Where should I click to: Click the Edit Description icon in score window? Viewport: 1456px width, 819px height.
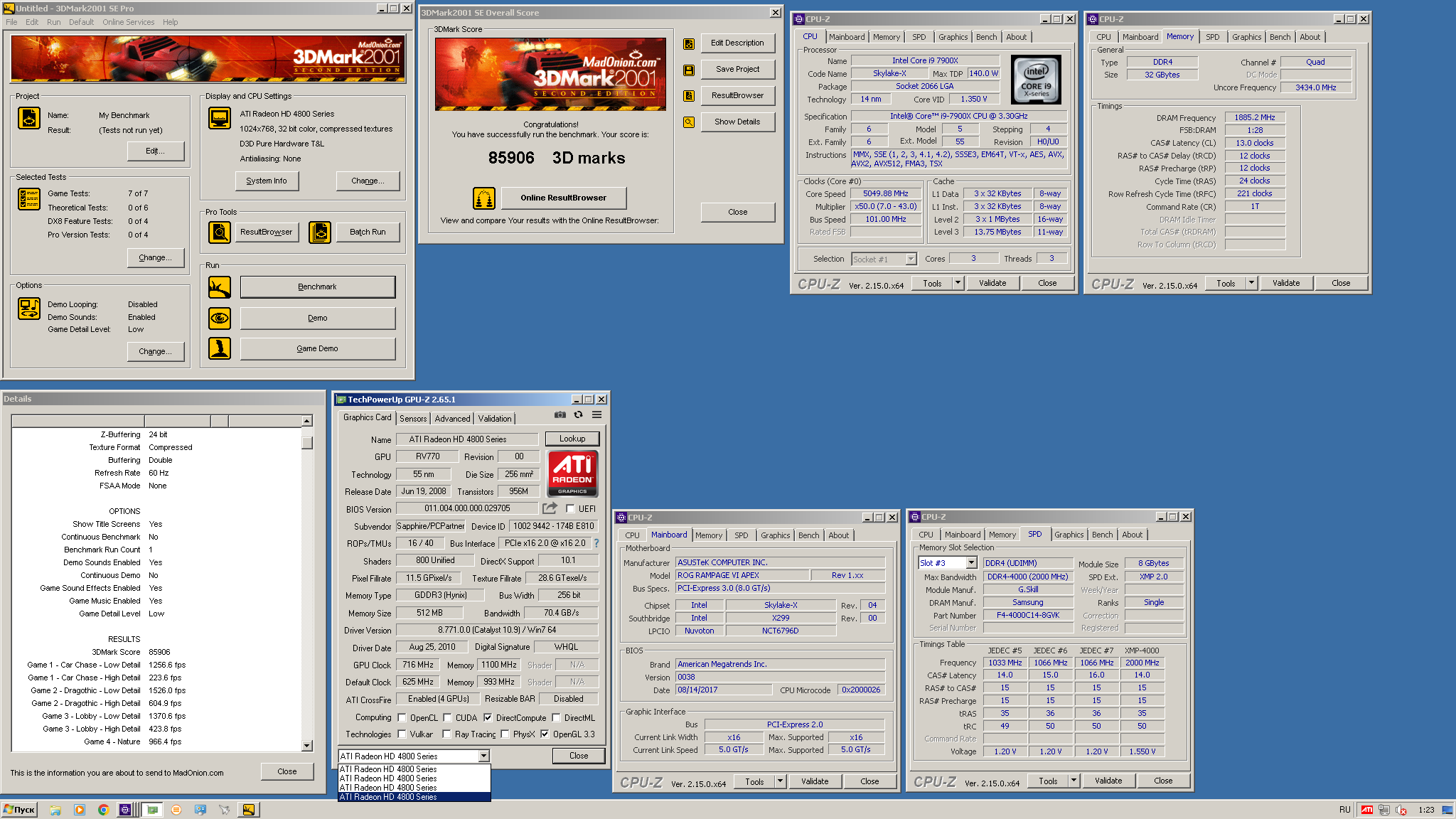tap(689, 44)
